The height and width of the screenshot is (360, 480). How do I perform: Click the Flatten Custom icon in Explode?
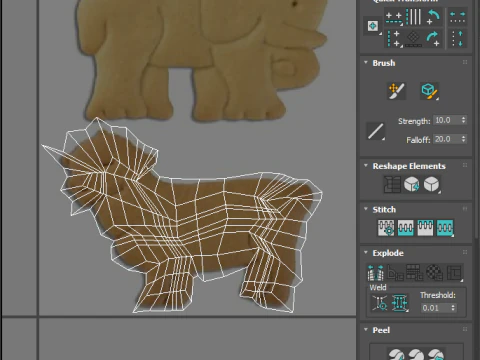pyautogui.click(x=454, y=273)
